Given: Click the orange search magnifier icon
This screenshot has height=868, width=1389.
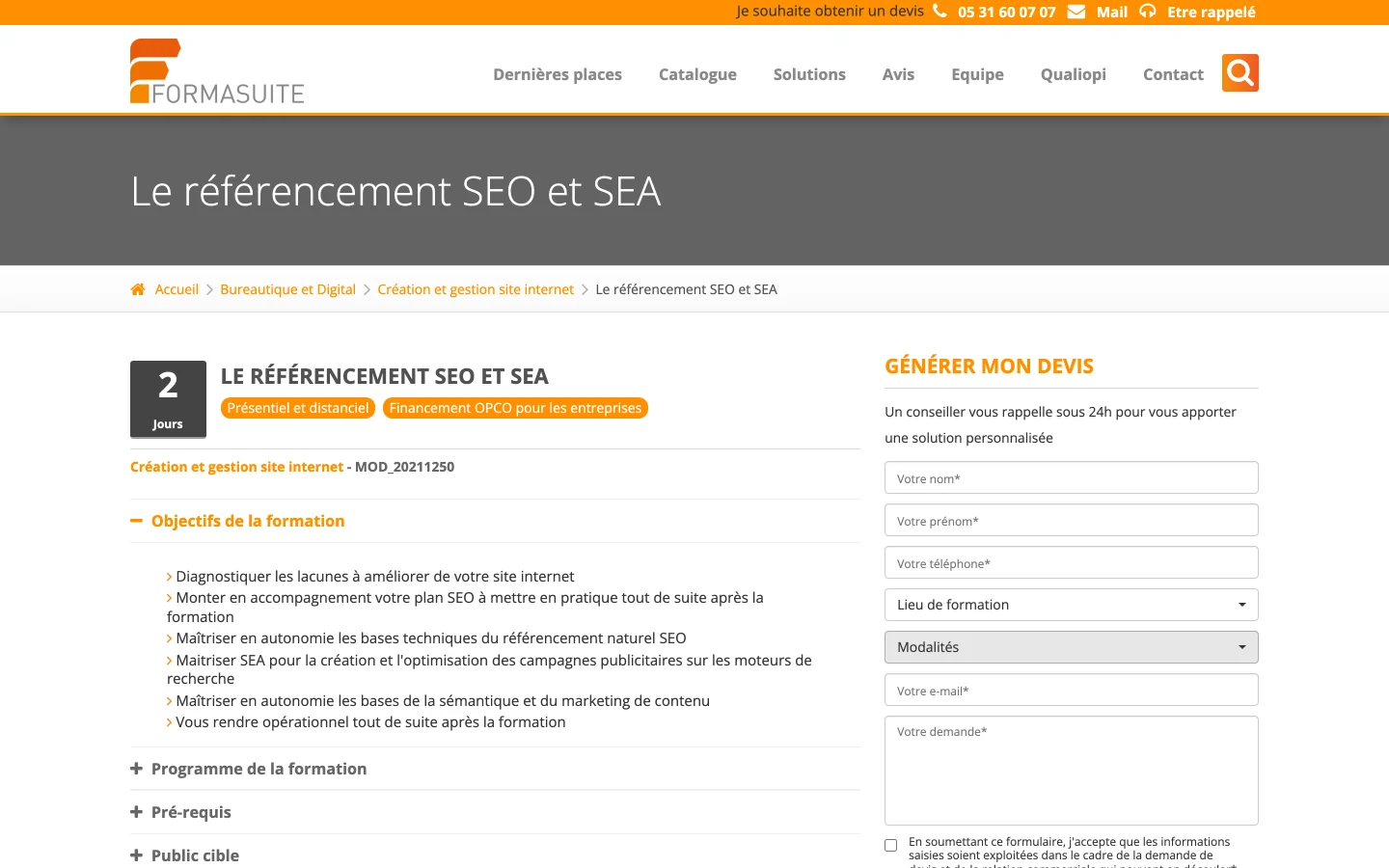Looking at the screenshot, I should coord(1239,73).
